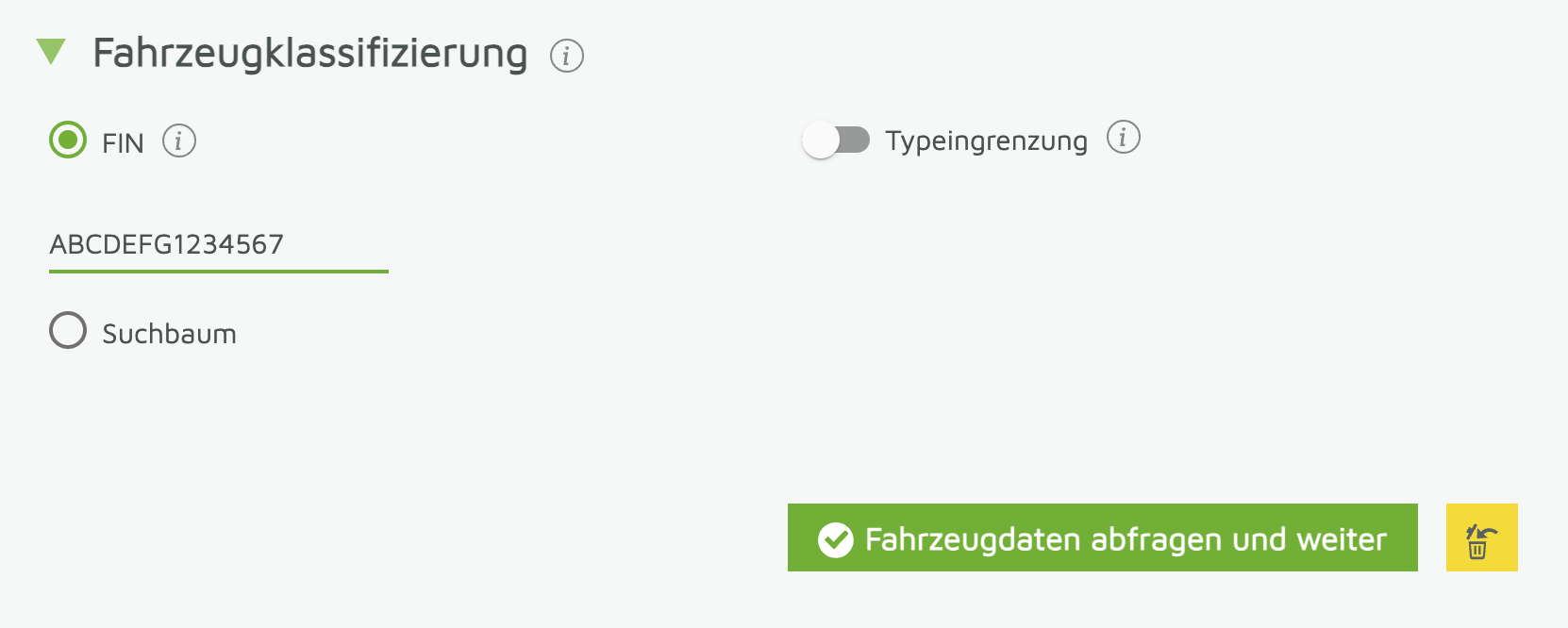This screenshot has width=1568, height=628.
Task: Open info icon beside Typeingrenzung
Action: pos(1123,138)
